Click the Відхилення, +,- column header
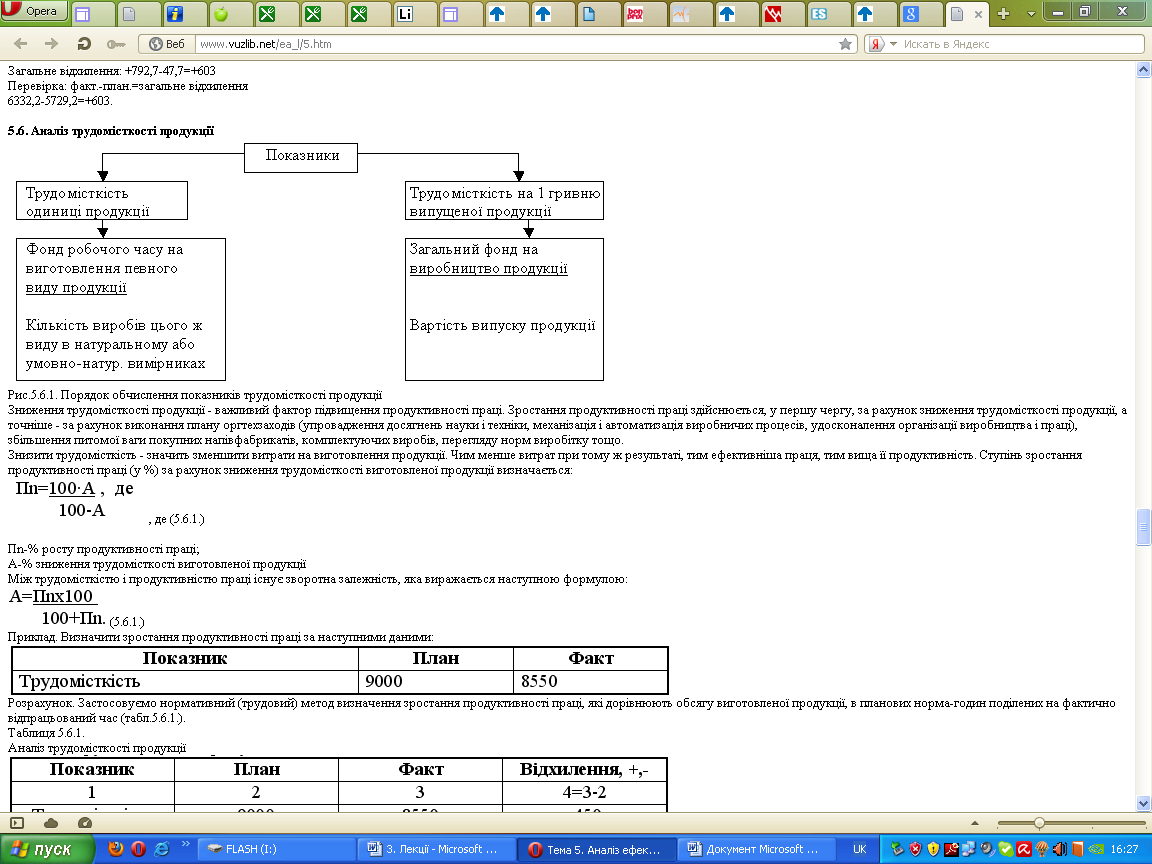Image resolution: width=1152 pixels, height=864 pixels. point(584,769)
